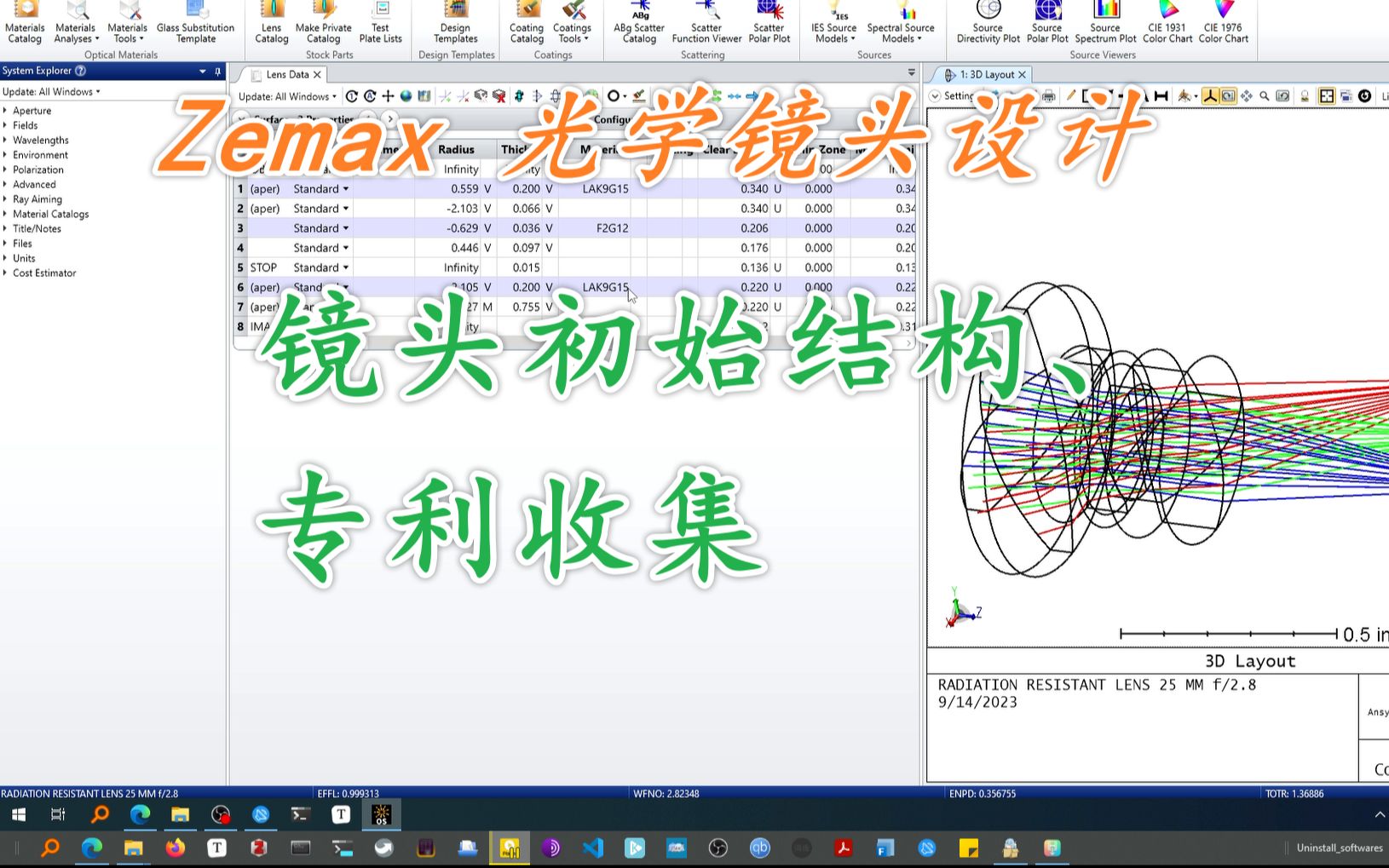Screen dimensions: 1389x868
Task: Switch to the 1: 3D Layout tab
Action: (x=988, y=74)
